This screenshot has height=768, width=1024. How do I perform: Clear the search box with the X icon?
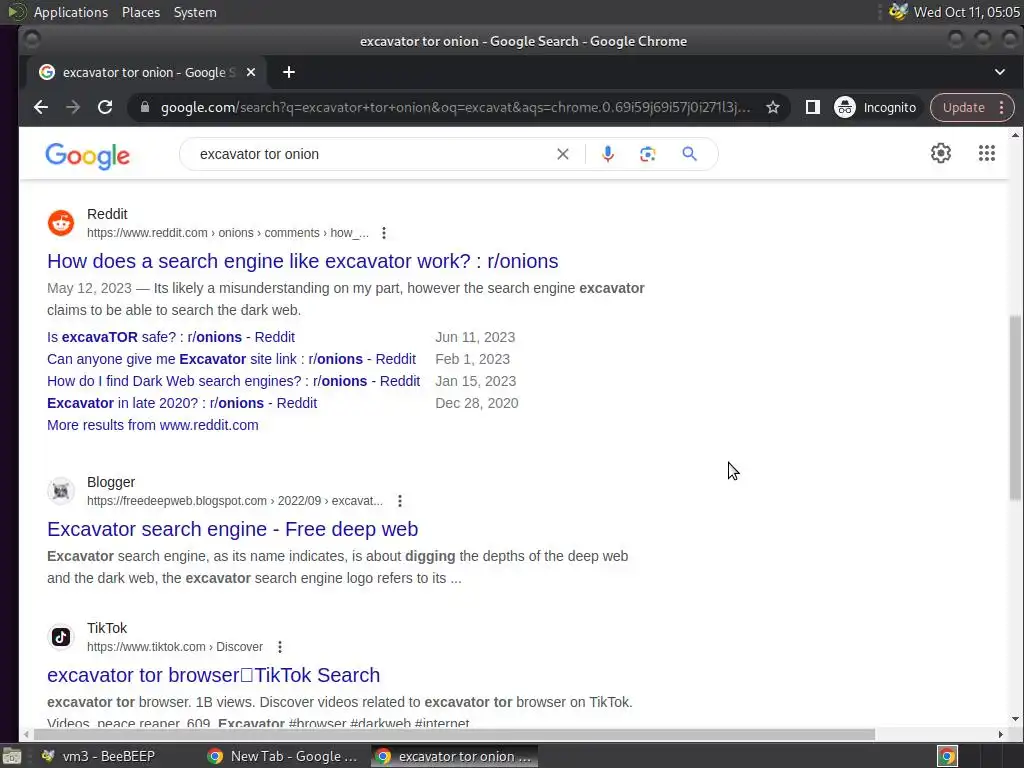562,154
